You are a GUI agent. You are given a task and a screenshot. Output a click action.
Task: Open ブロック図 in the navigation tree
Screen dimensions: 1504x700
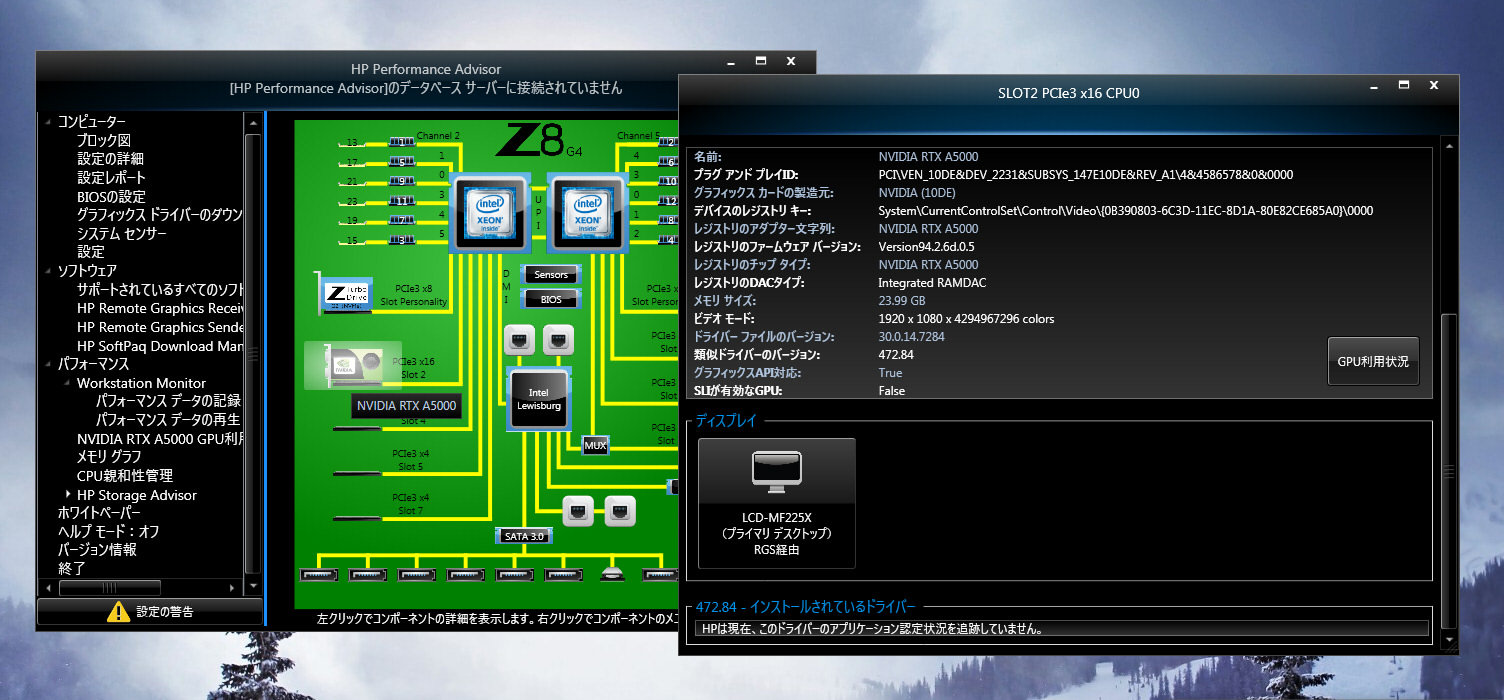click(104, 141)
